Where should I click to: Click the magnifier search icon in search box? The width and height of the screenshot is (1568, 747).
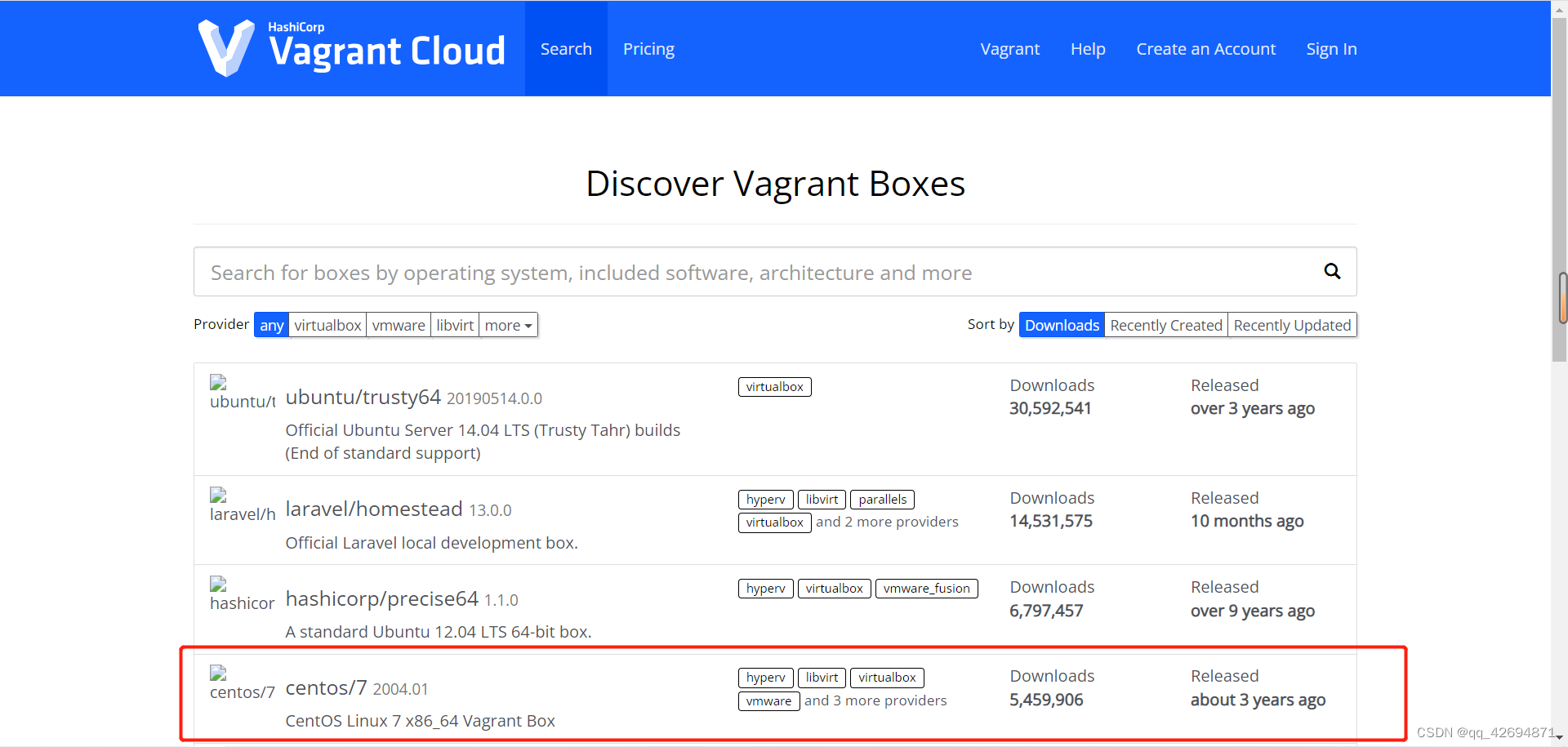[x=1332, y=271]
